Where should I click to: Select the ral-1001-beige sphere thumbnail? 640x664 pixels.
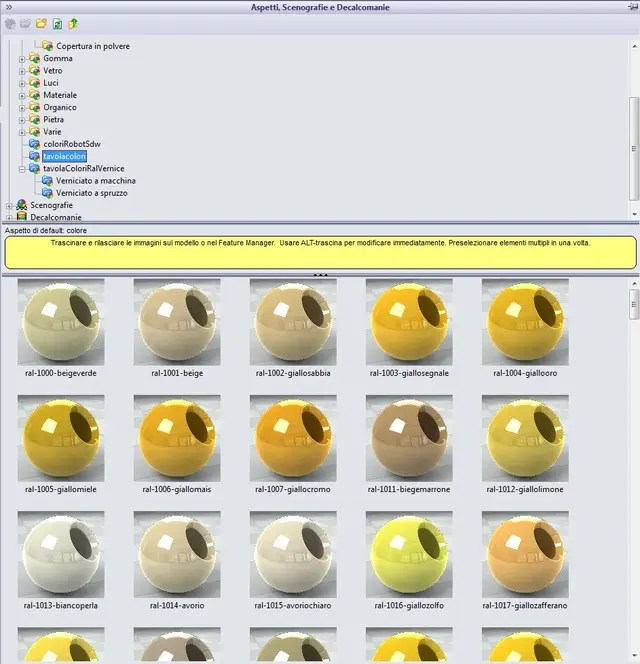177,322
